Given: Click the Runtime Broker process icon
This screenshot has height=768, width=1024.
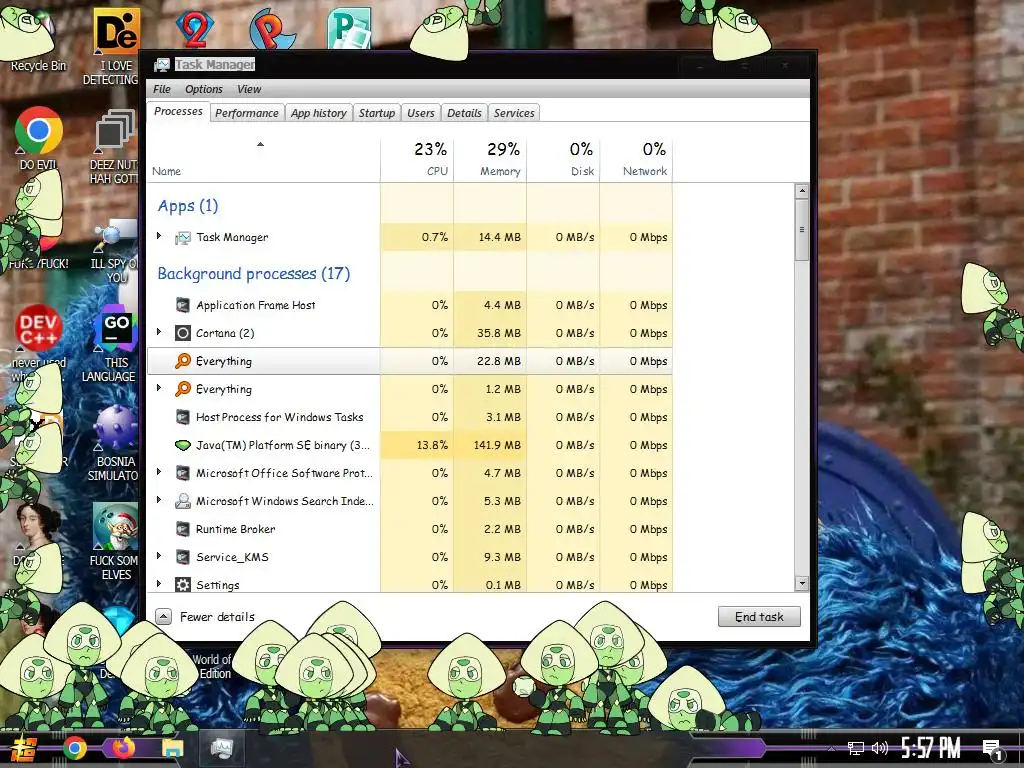Looking at the screenshot, I should [182, 529].
